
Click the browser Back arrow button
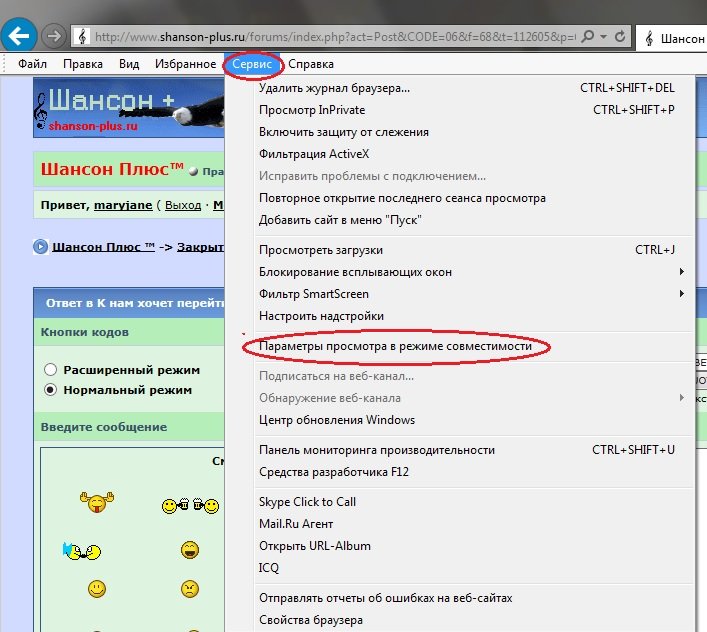pyautogui.click(x=21, y=36)
